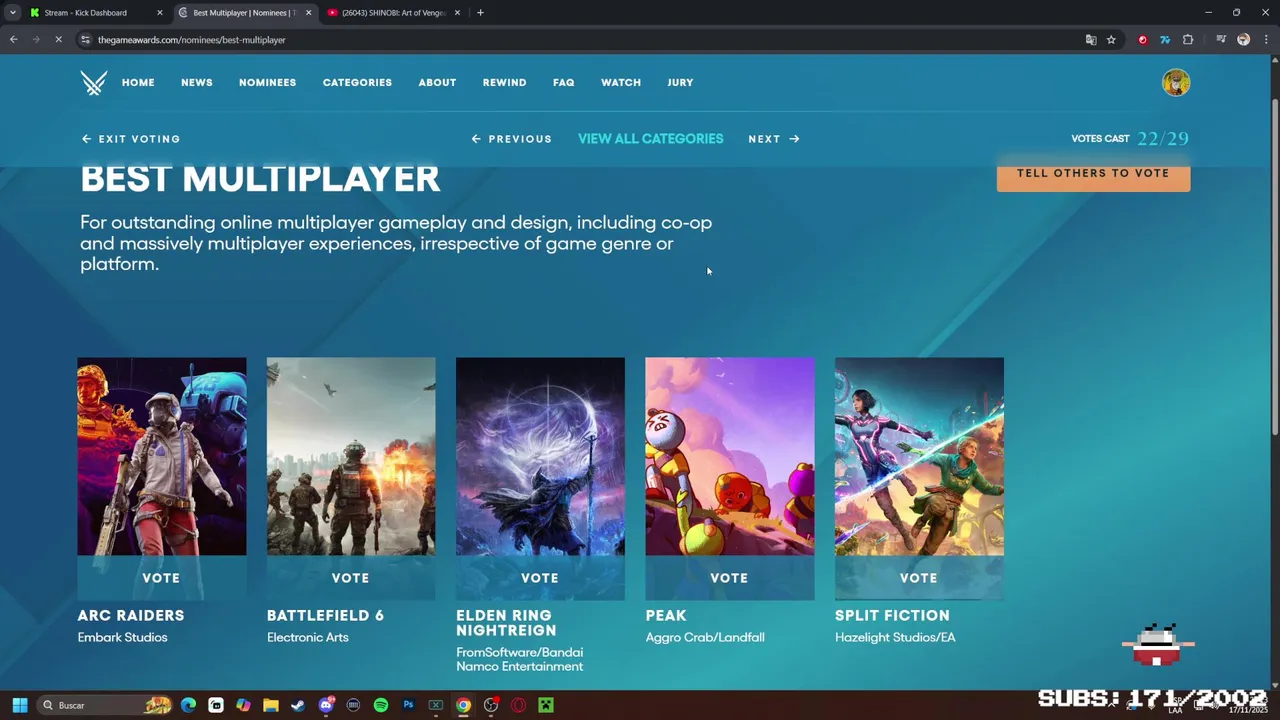Screen dimensions: 1280x720
Task: Click The Game Awards logo
Action: pyautogui.click(x=94, y=83)
